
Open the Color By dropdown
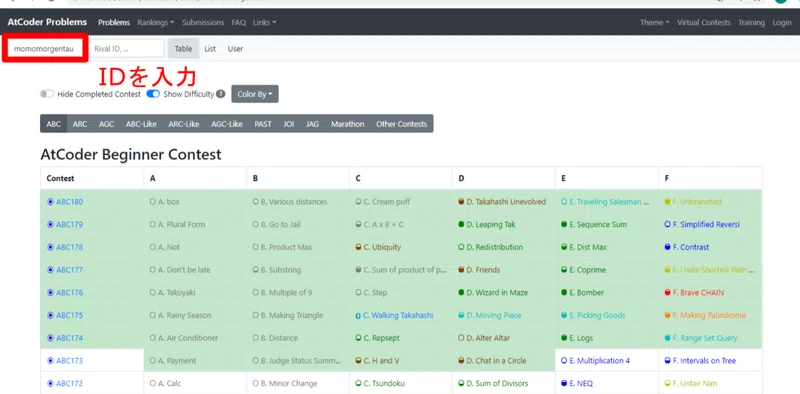pyautogui.click(x=255, y=94)
